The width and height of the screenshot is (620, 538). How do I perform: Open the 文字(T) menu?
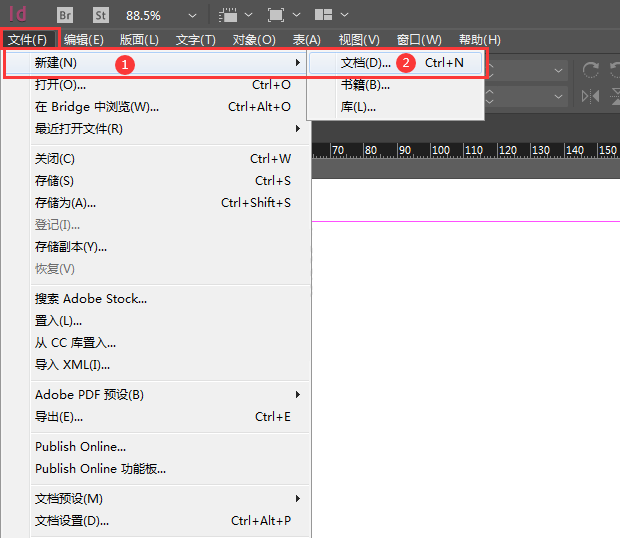(x=196, y=40)
